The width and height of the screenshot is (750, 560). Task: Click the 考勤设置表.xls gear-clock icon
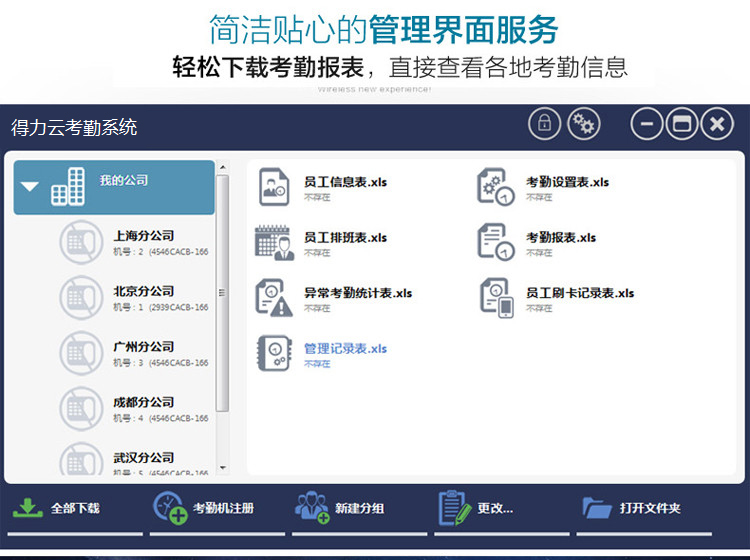tap(496, 187)
